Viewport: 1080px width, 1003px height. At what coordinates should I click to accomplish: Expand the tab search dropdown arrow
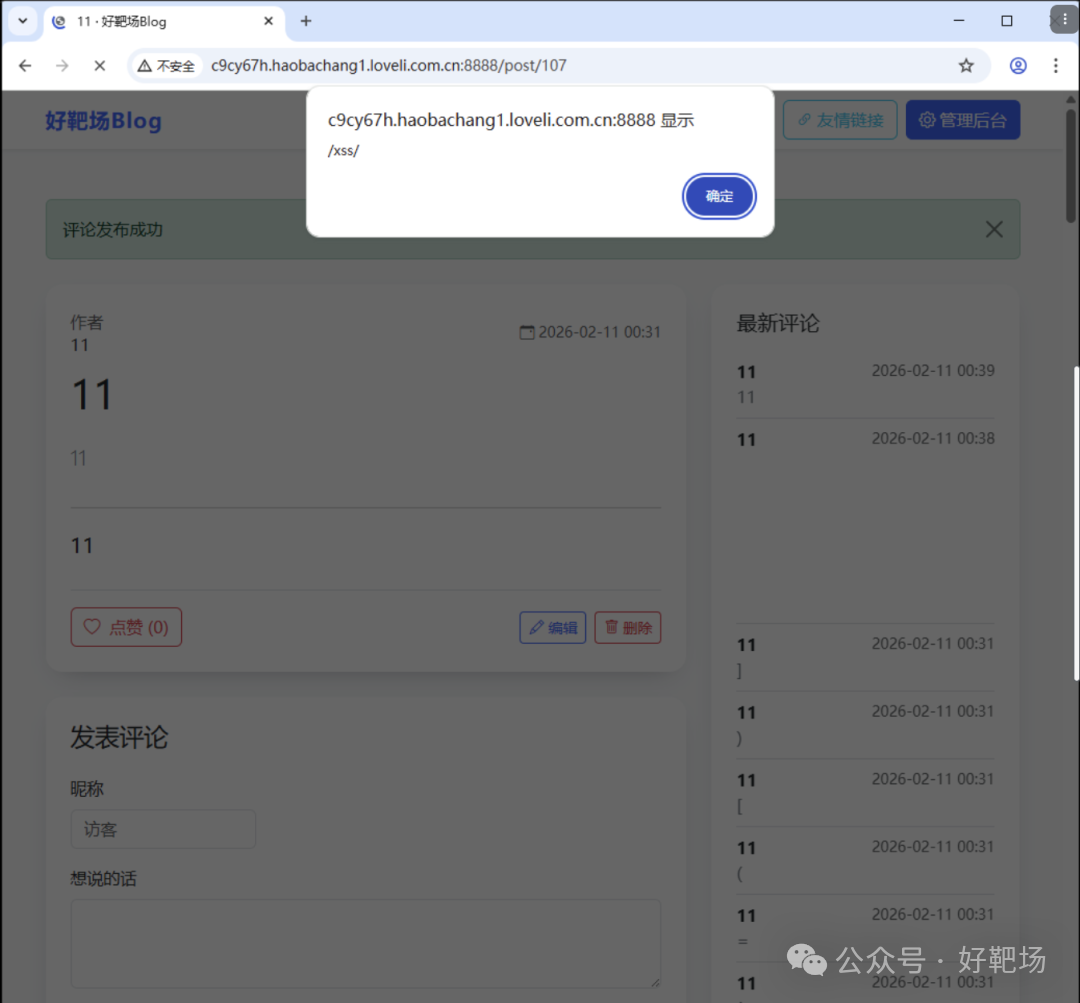23,21
